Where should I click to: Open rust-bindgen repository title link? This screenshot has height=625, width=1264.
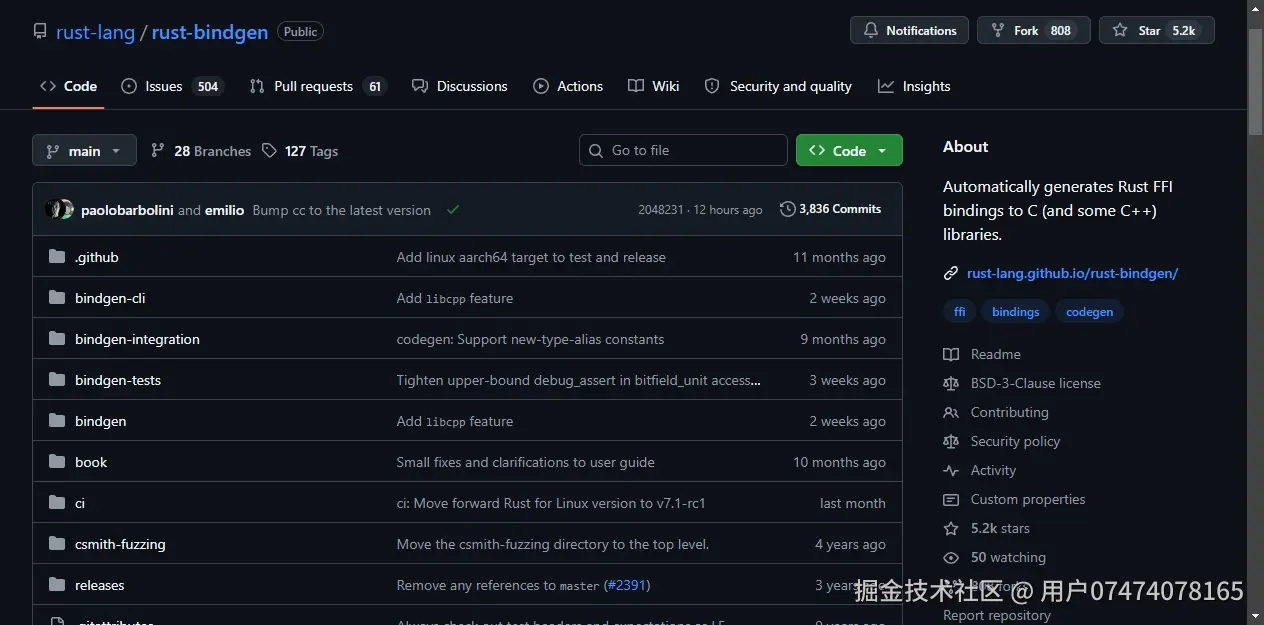pyautogui.click(x=210, y=32)
